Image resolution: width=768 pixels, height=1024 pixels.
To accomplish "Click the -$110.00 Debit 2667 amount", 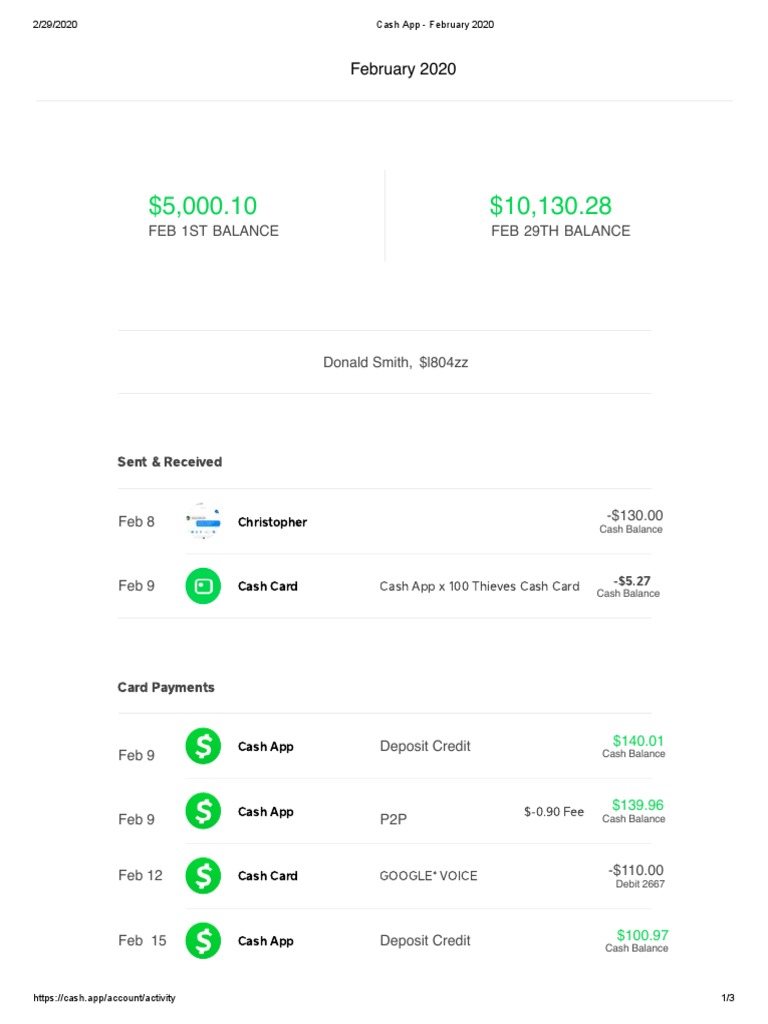I will pos(635,870).
